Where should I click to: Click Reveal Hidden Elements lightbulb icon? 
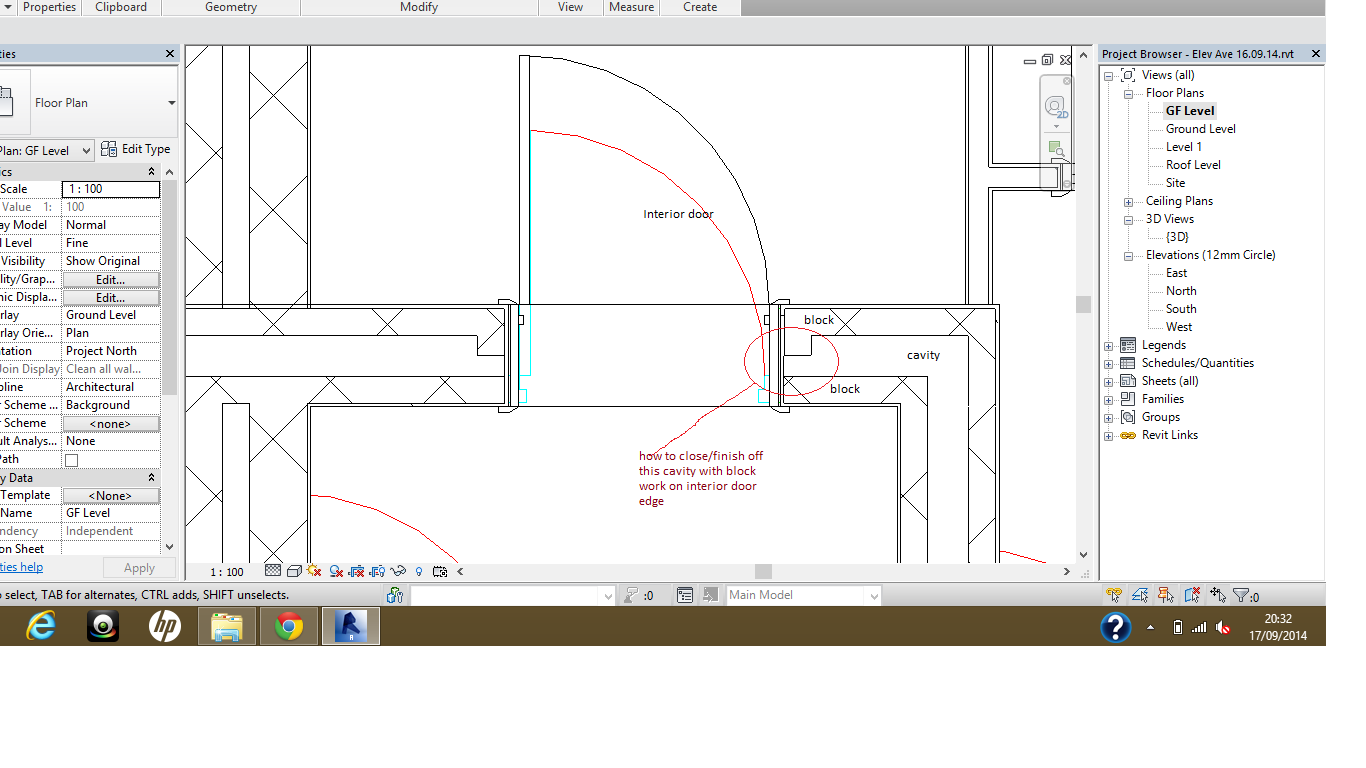pos(419,571)
